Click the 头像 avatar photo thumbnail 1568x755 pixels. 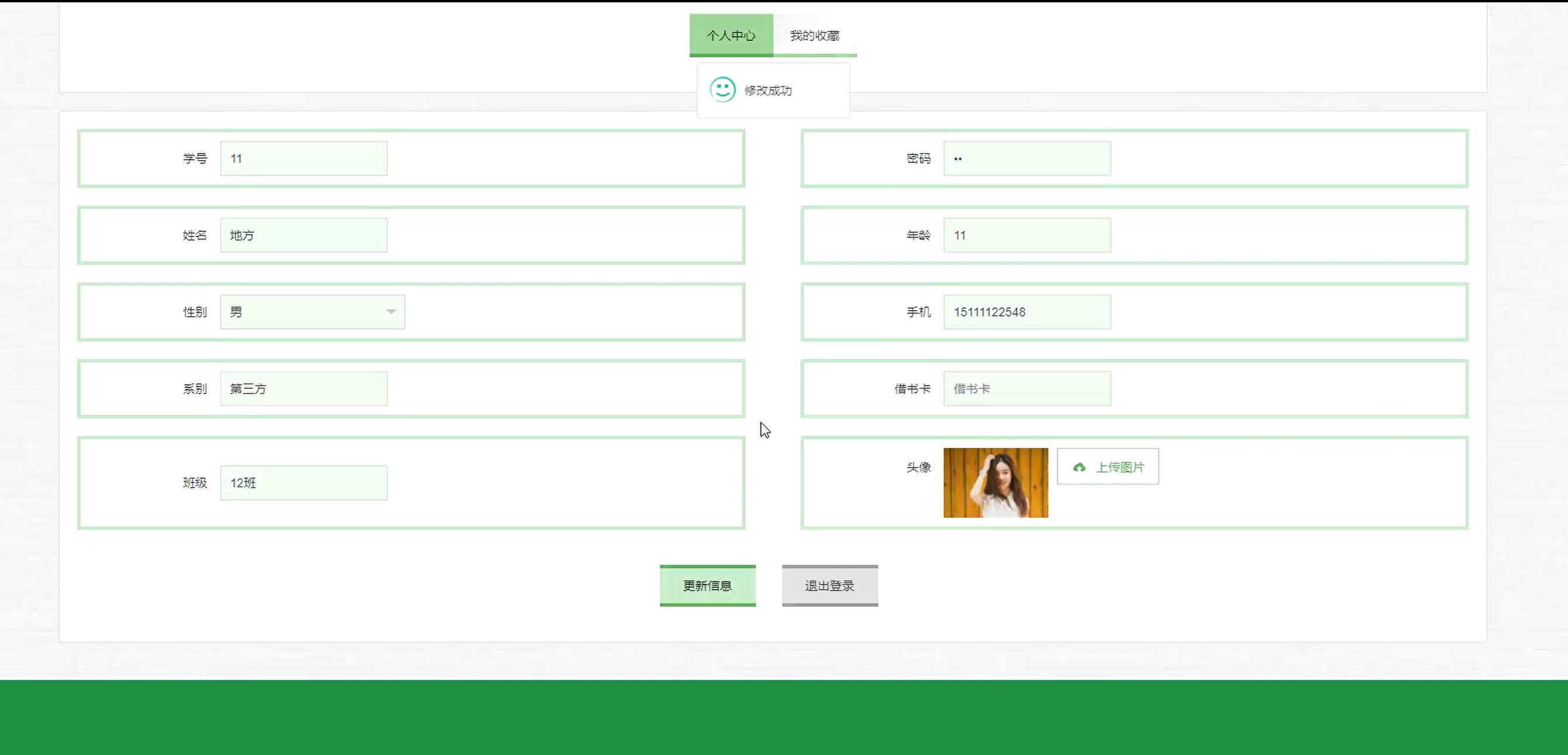pos(996,483)
